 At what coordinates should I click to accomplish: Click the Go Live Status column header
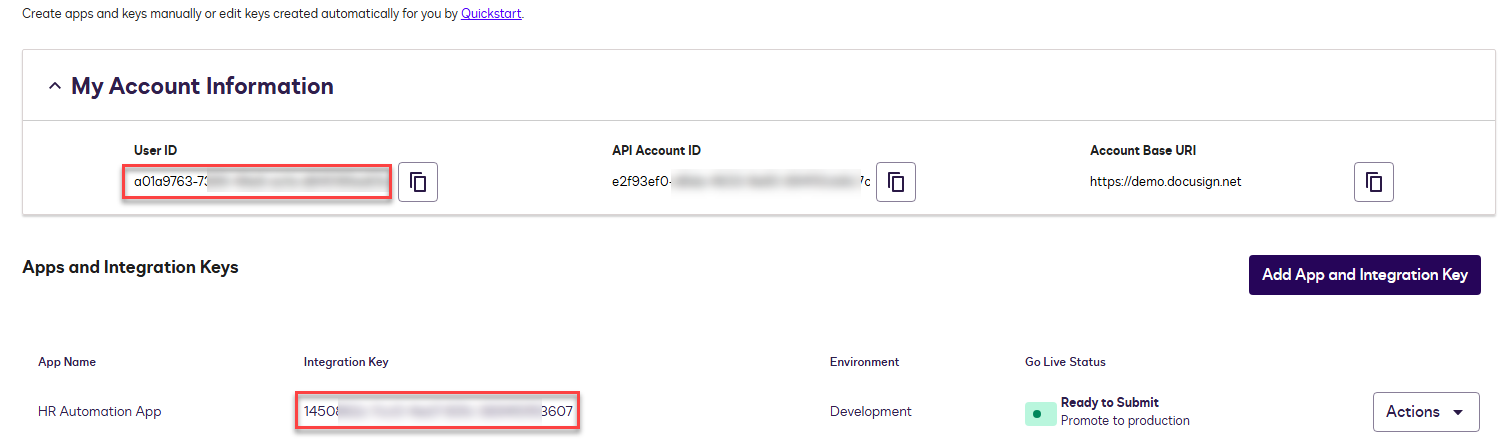tap(1058, 362)
